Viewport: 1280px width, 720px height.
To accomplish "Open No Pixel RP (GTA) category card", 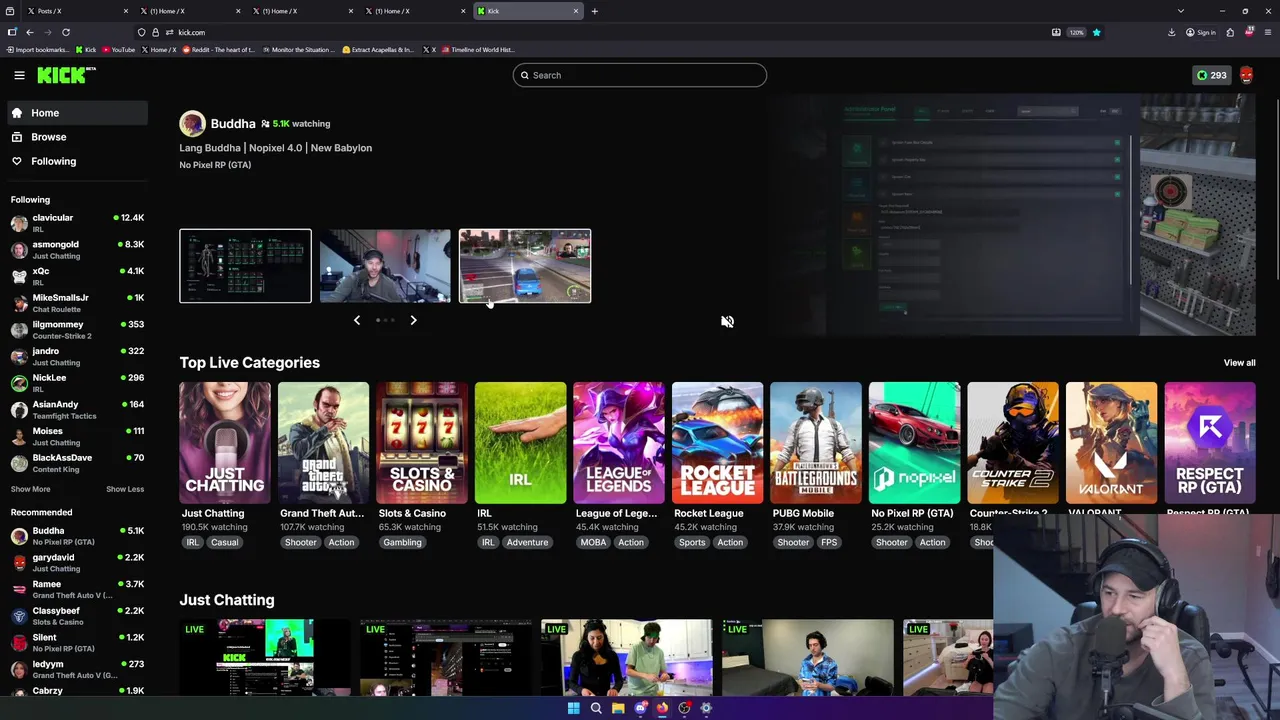I will coord(914,442).
